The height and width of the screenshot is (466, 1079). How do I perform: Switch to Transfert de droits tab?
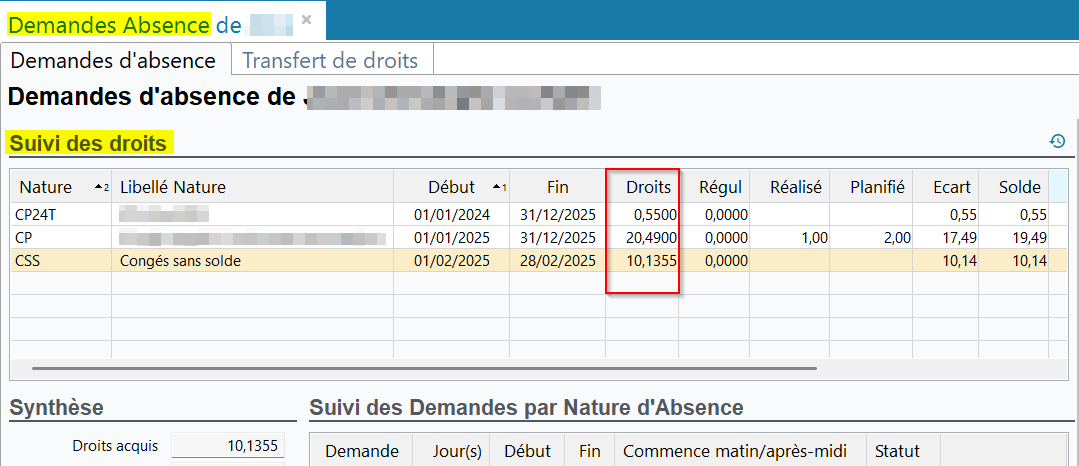330,61
